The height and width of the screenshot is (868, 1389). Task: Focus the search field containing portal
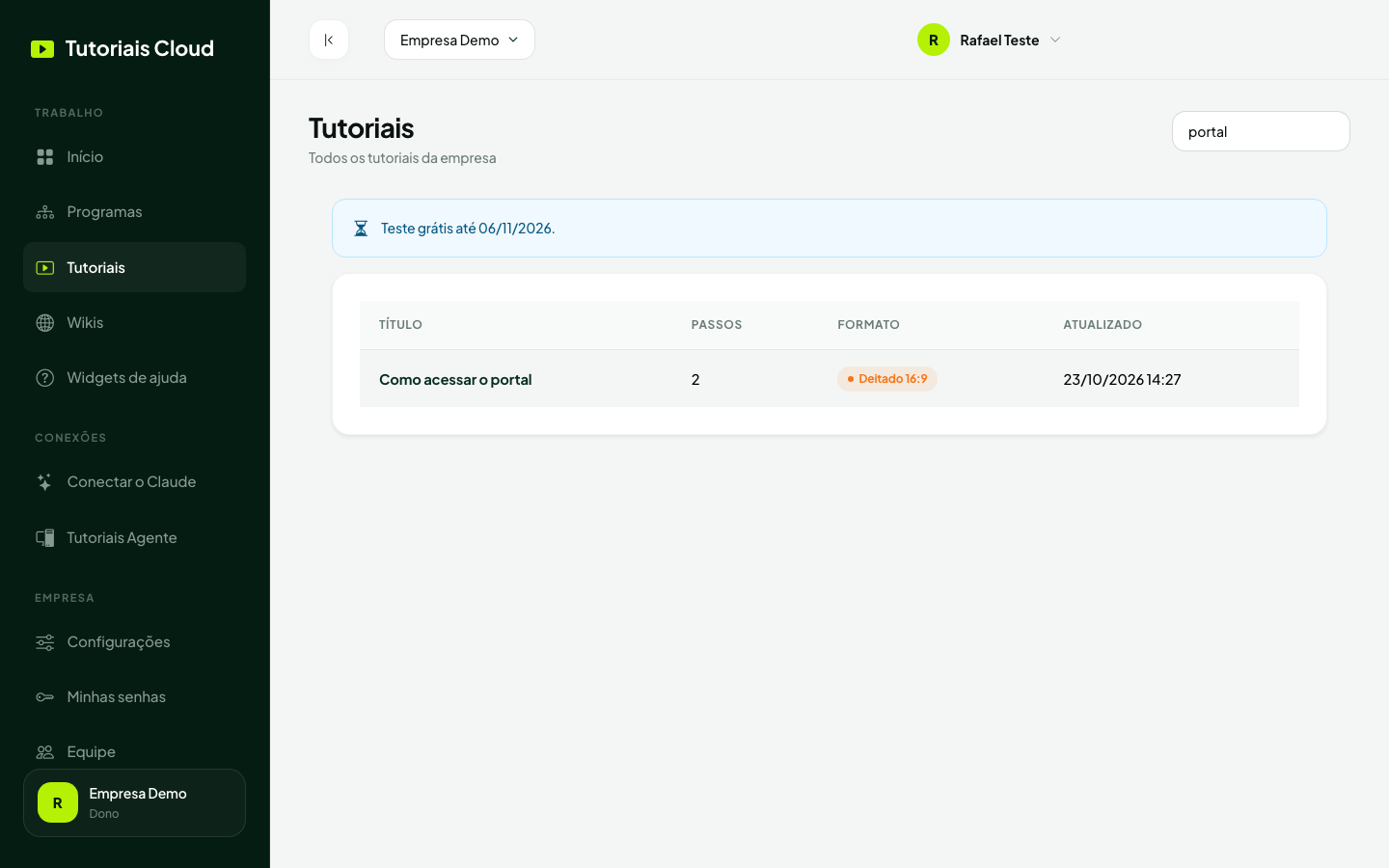(1261, 131)
